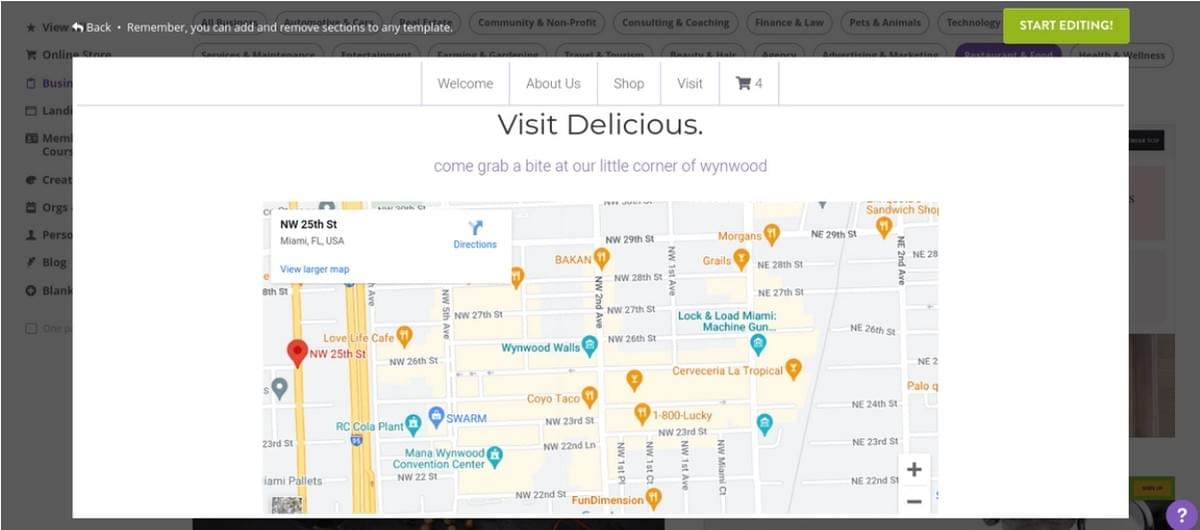Select the Wynwood Walls museum marker
The width and height of the screenshot is (1200, 530).
[x=590, y=346]
